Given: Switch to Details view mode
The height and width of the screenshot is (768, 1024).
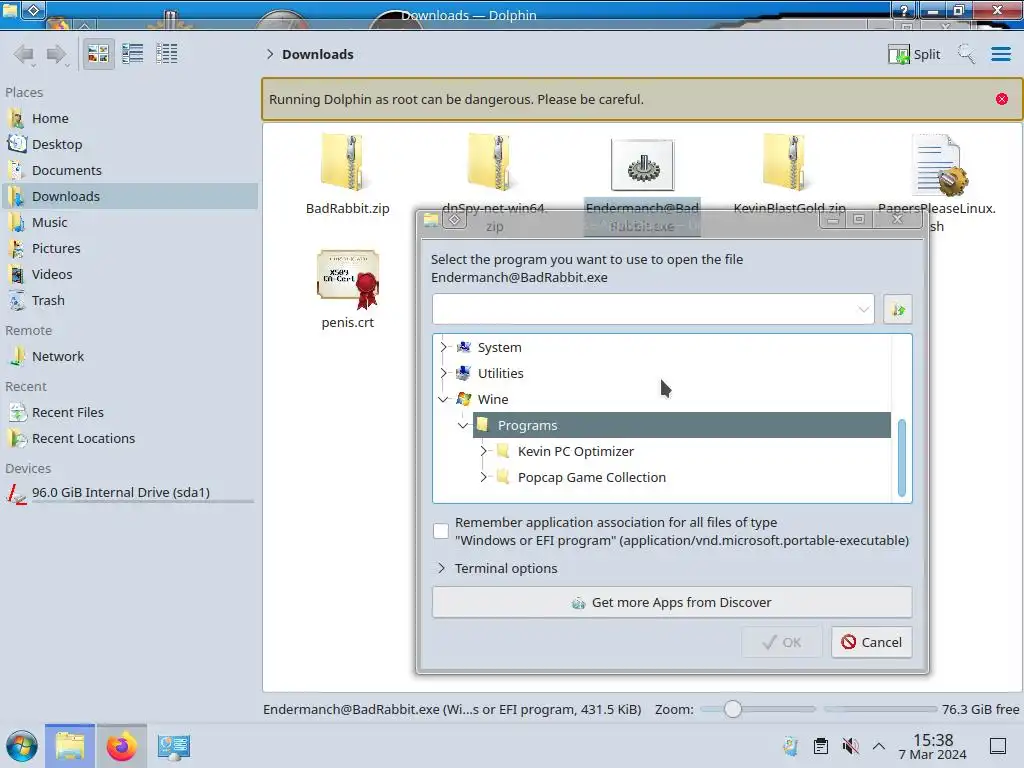Looking at the screenshot, I should (167, 54).
